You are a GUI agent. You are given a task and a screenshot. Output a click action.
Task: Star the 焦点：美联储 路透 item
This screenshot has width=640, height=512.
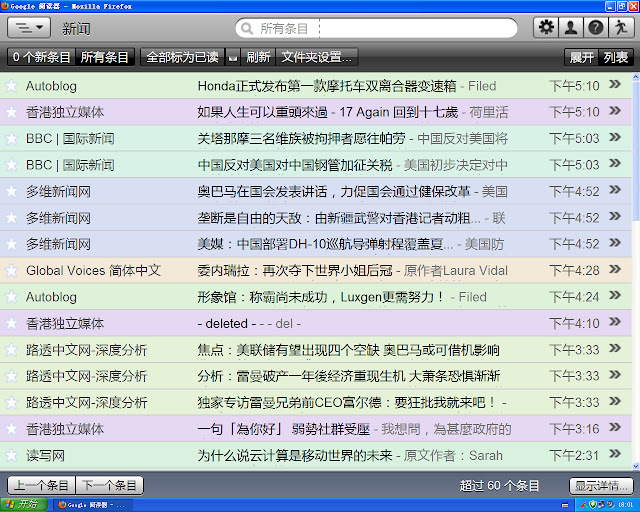pos(12,349)
